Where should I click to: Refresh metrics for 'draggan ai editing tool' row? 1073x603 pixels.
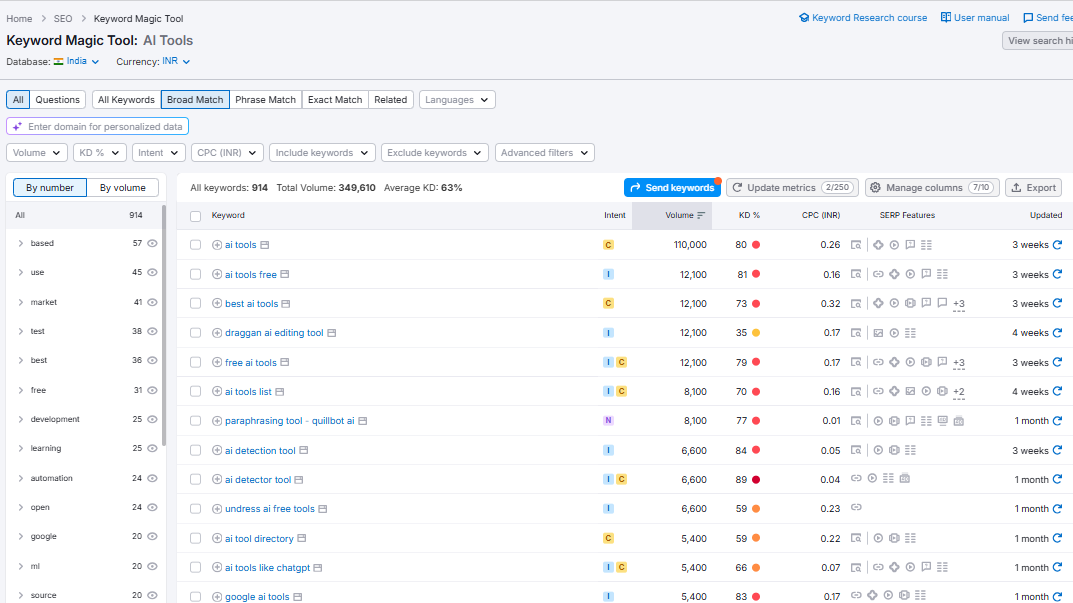coord(1057,333)
